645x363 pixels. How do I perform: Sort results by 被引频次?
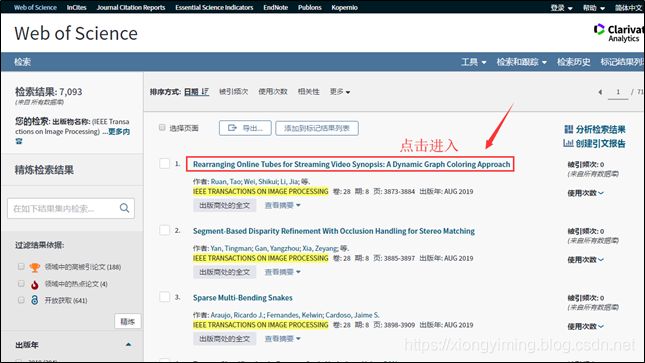click(x=234, y=92)
